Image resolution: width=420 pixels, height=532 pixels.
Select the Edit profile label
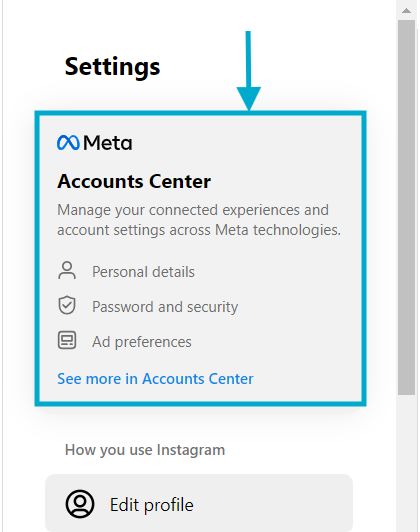pyautogui.click(x=152, y=505)
